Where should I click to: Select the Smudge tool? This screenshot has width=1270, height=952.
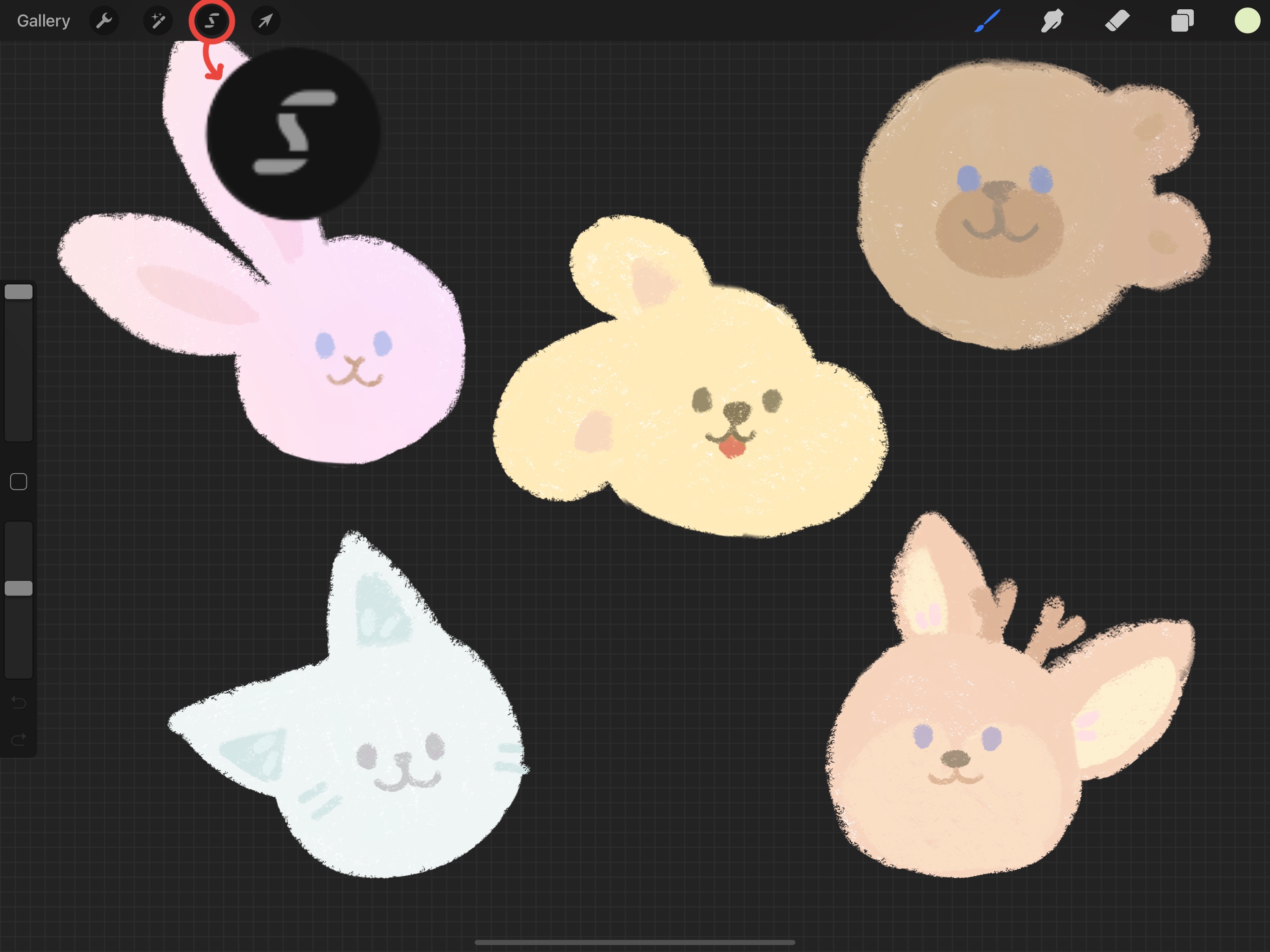pos(1052,20)
